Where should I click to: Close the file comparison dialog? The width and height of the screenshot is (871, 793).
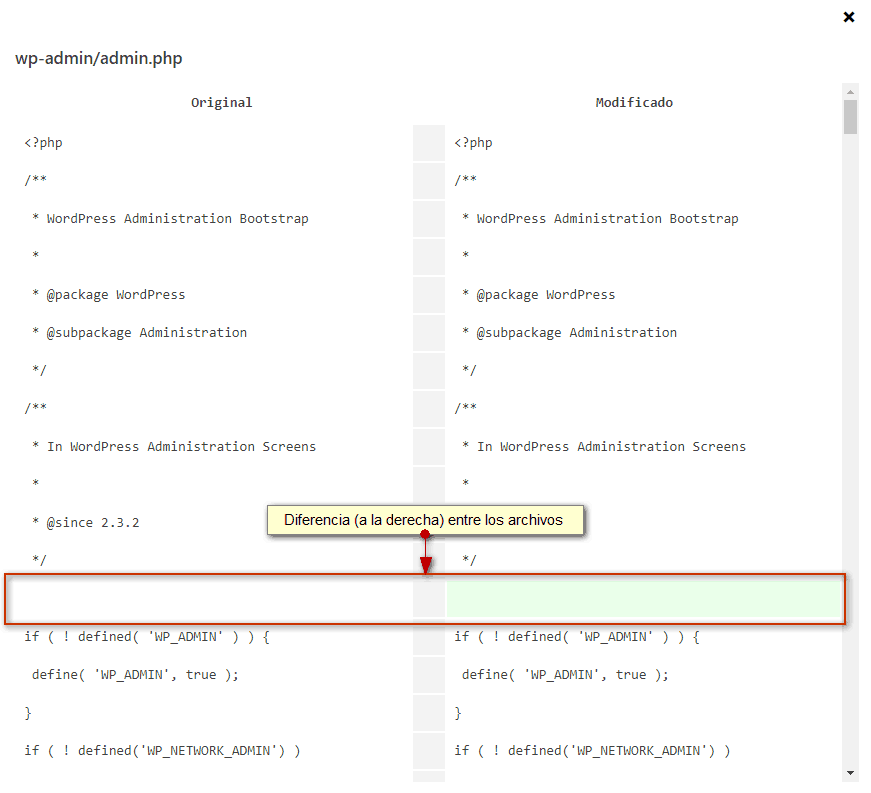(x=849, y=17)
